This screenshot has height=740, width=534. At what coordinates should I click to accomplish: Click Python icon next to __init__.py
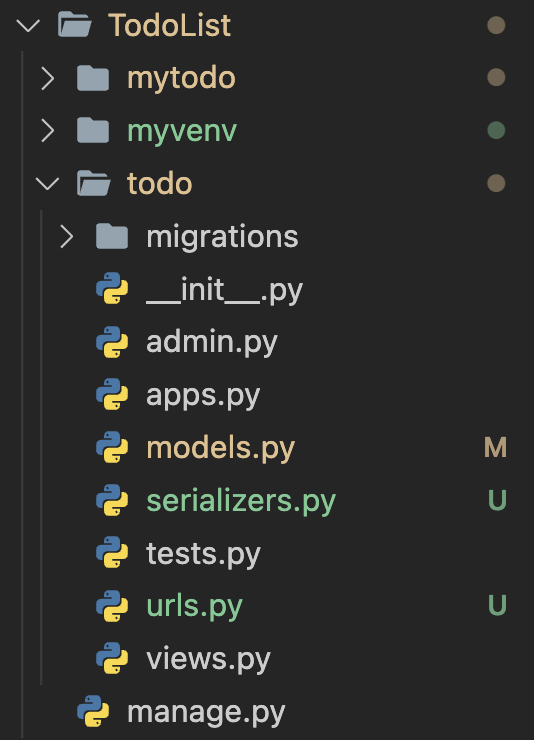tap(112, 289)
